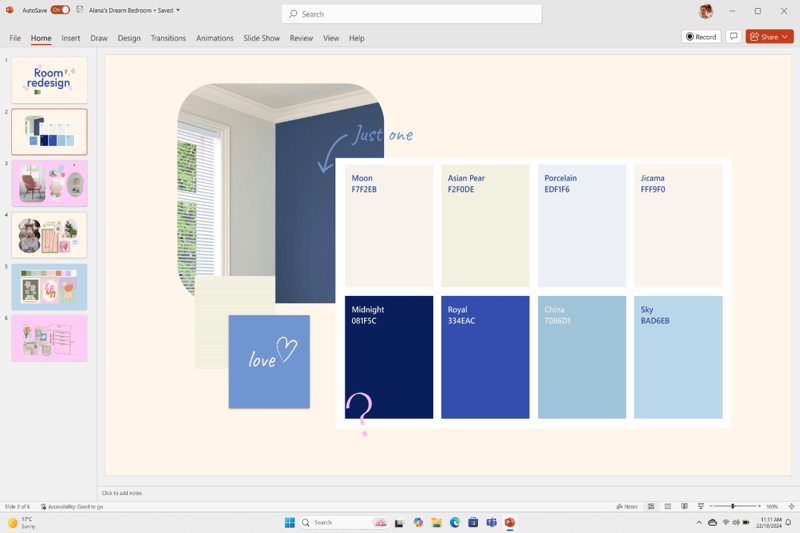Click Fit slide to window icon
The image size is (800, 533).
point(791,507)
